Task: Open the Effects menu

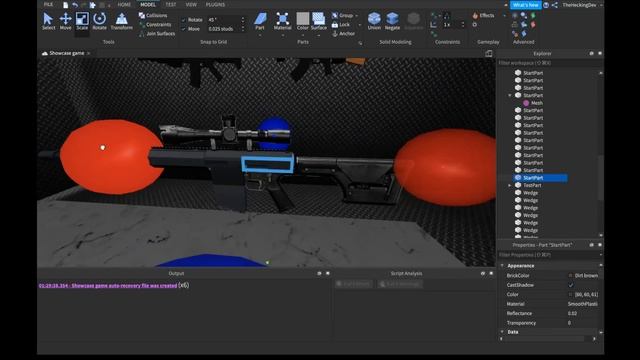Action: (x=483, y=16)
